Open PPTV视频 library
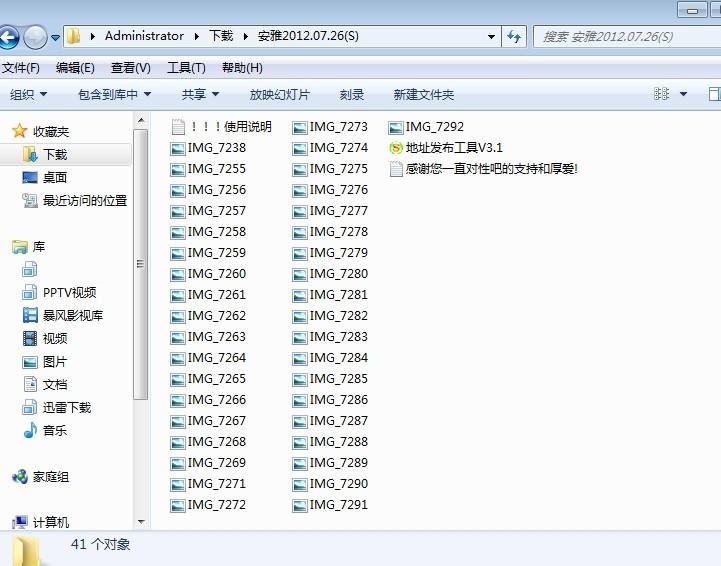The image size is (721, 566). click(x=69, y=292)
